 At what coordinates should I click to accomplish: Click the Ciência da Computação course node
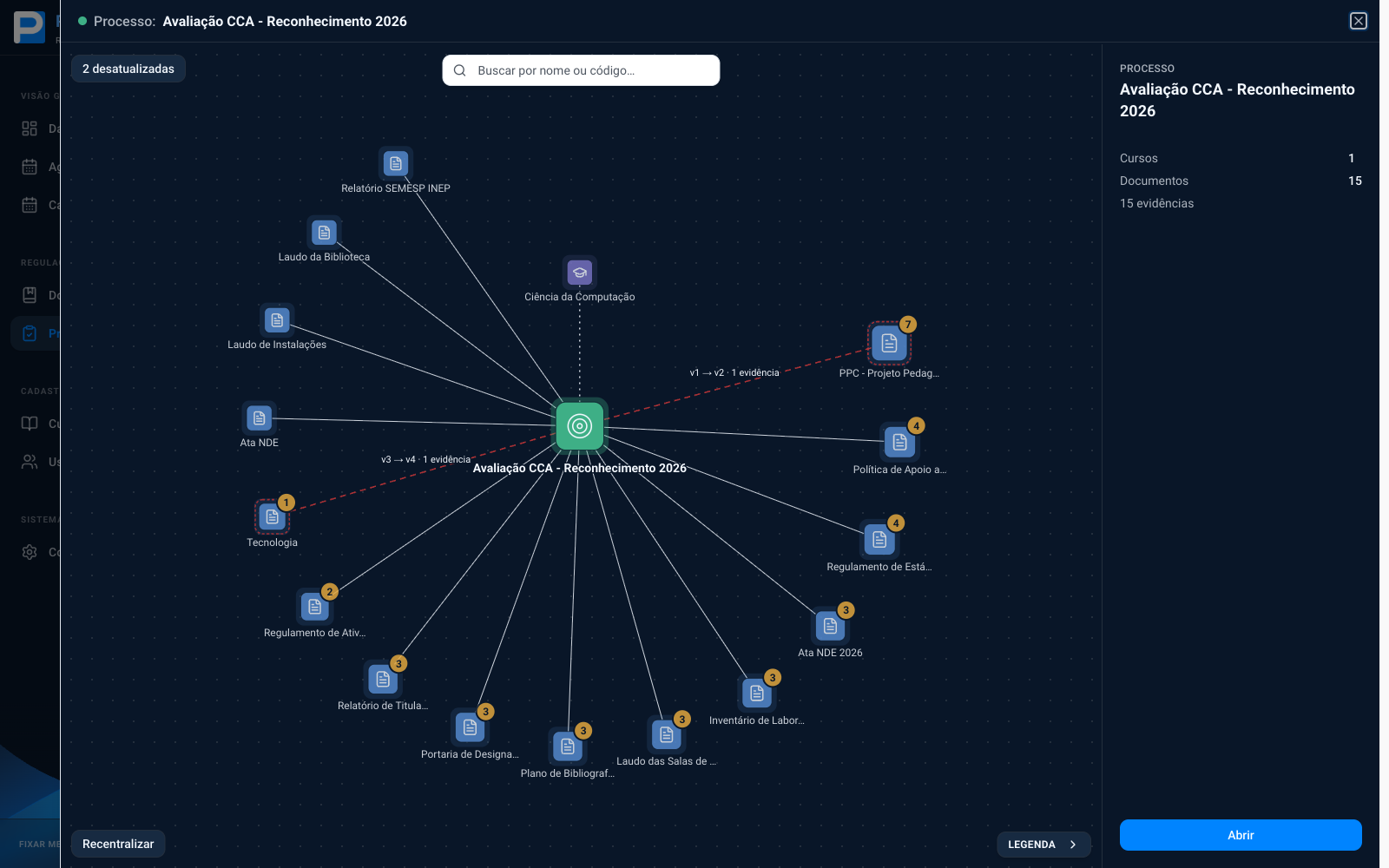pyautogui.click(x=580, y=273)
